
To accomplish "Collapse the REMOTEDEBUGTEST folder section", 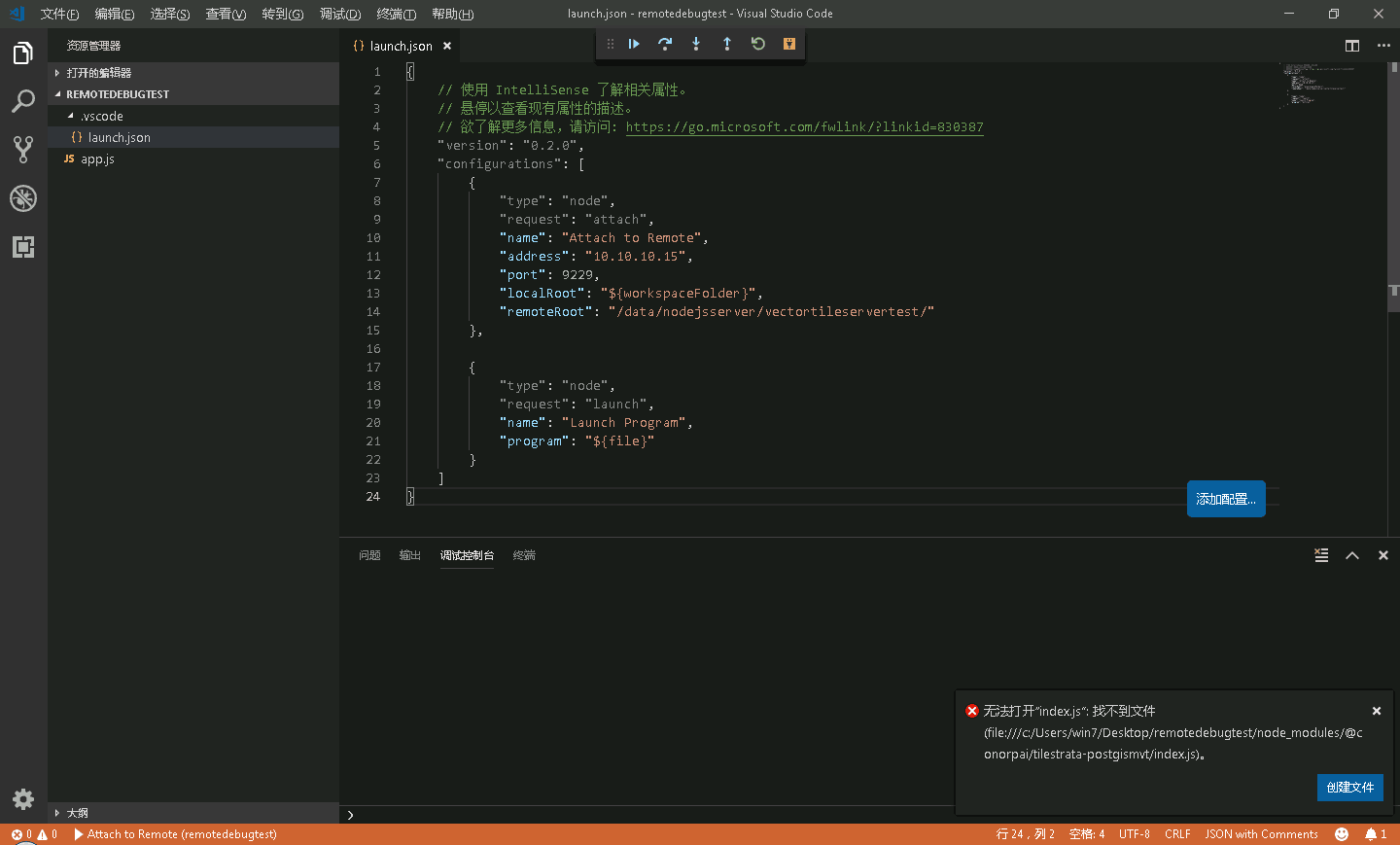I will coord(193,94).
